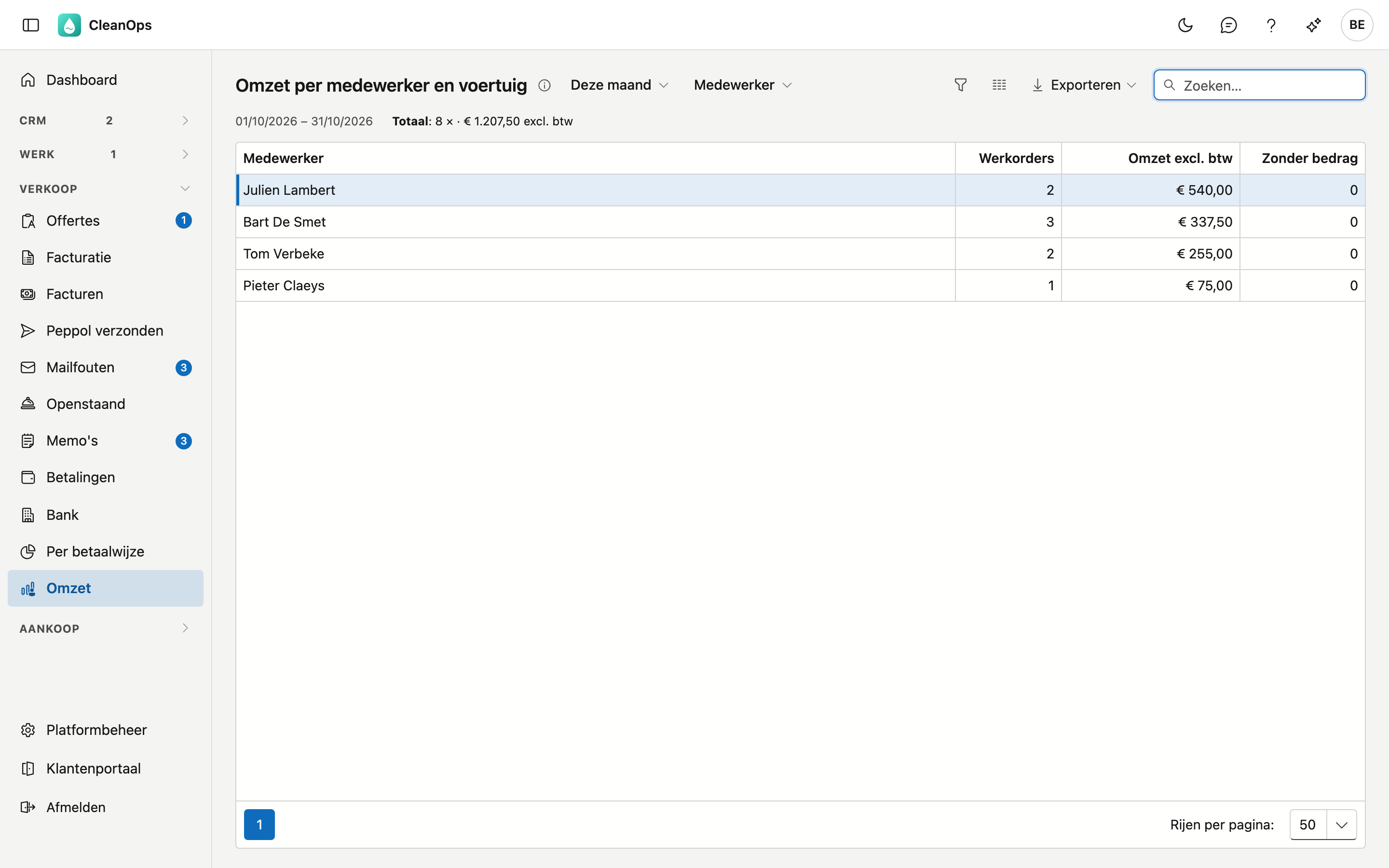Open Offertes in sidebar

click(x=106, y=220)
